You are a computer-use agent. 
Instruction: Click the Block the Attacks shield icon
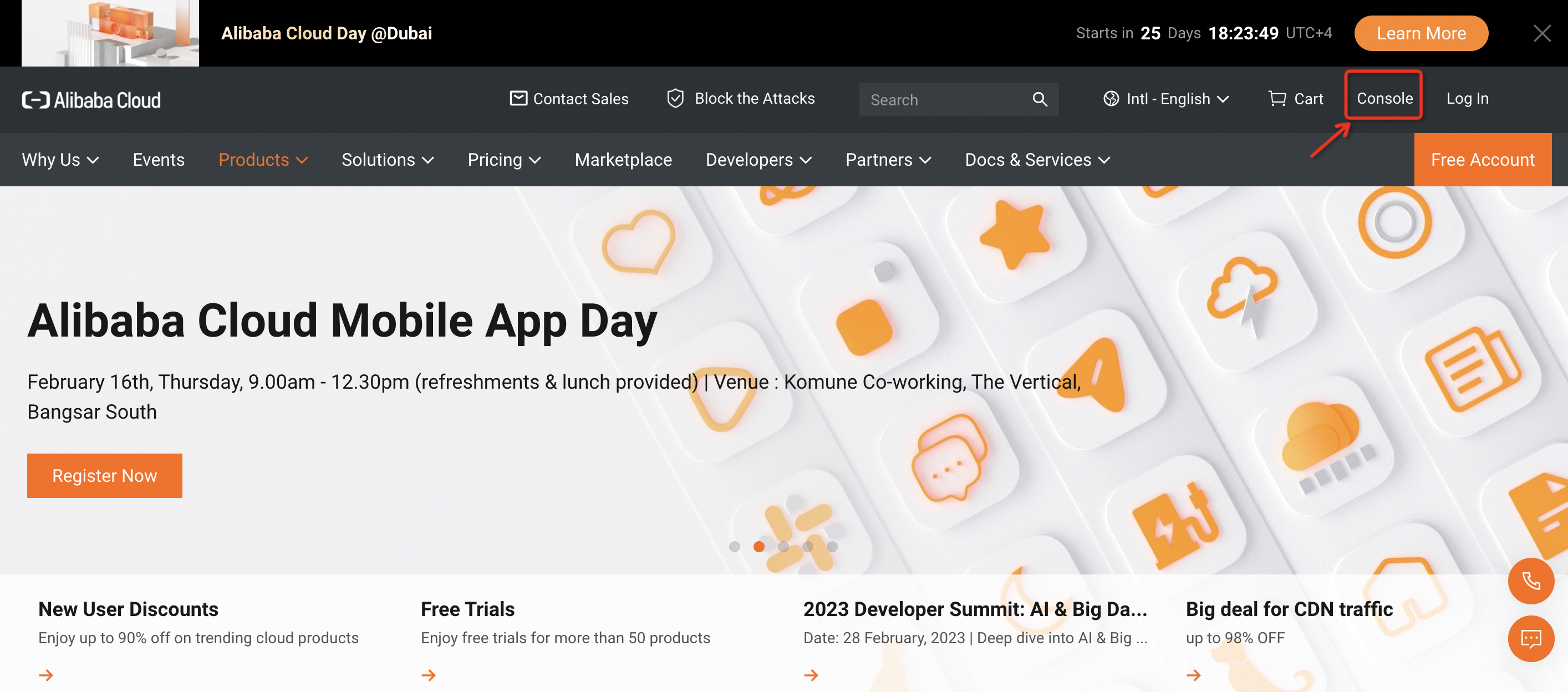[675, 98]
